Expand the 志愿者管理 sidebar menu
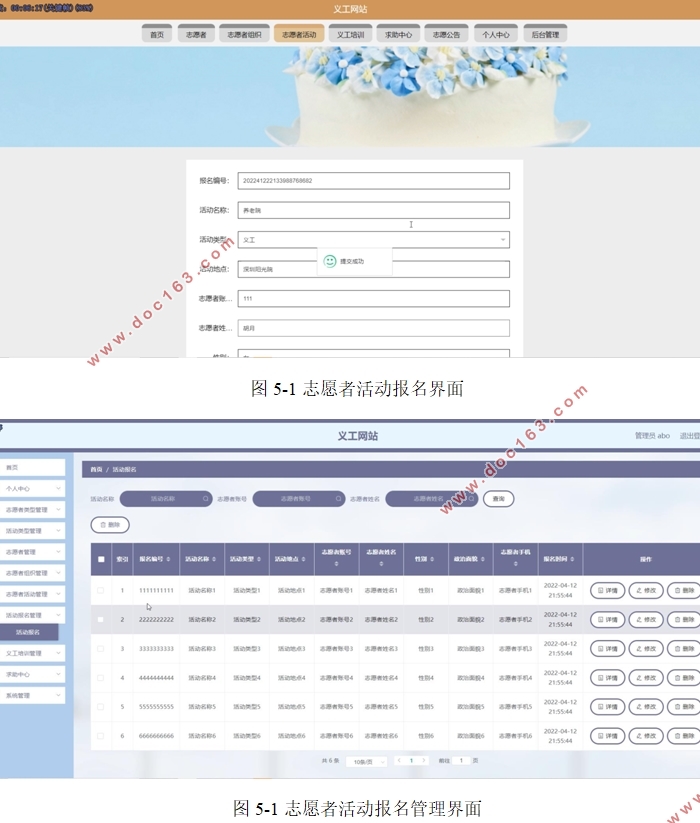Image resolution: width=700 pixels, height=823 pixels. point(32,552)
